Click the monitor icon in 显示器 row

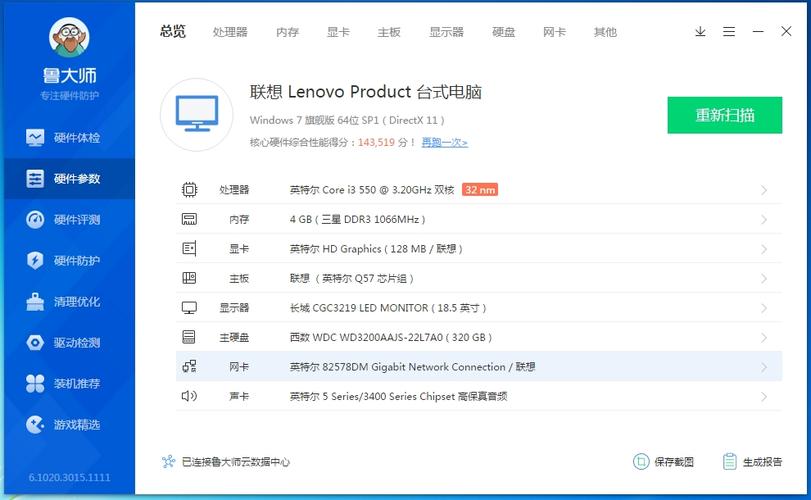click(189, 308)
